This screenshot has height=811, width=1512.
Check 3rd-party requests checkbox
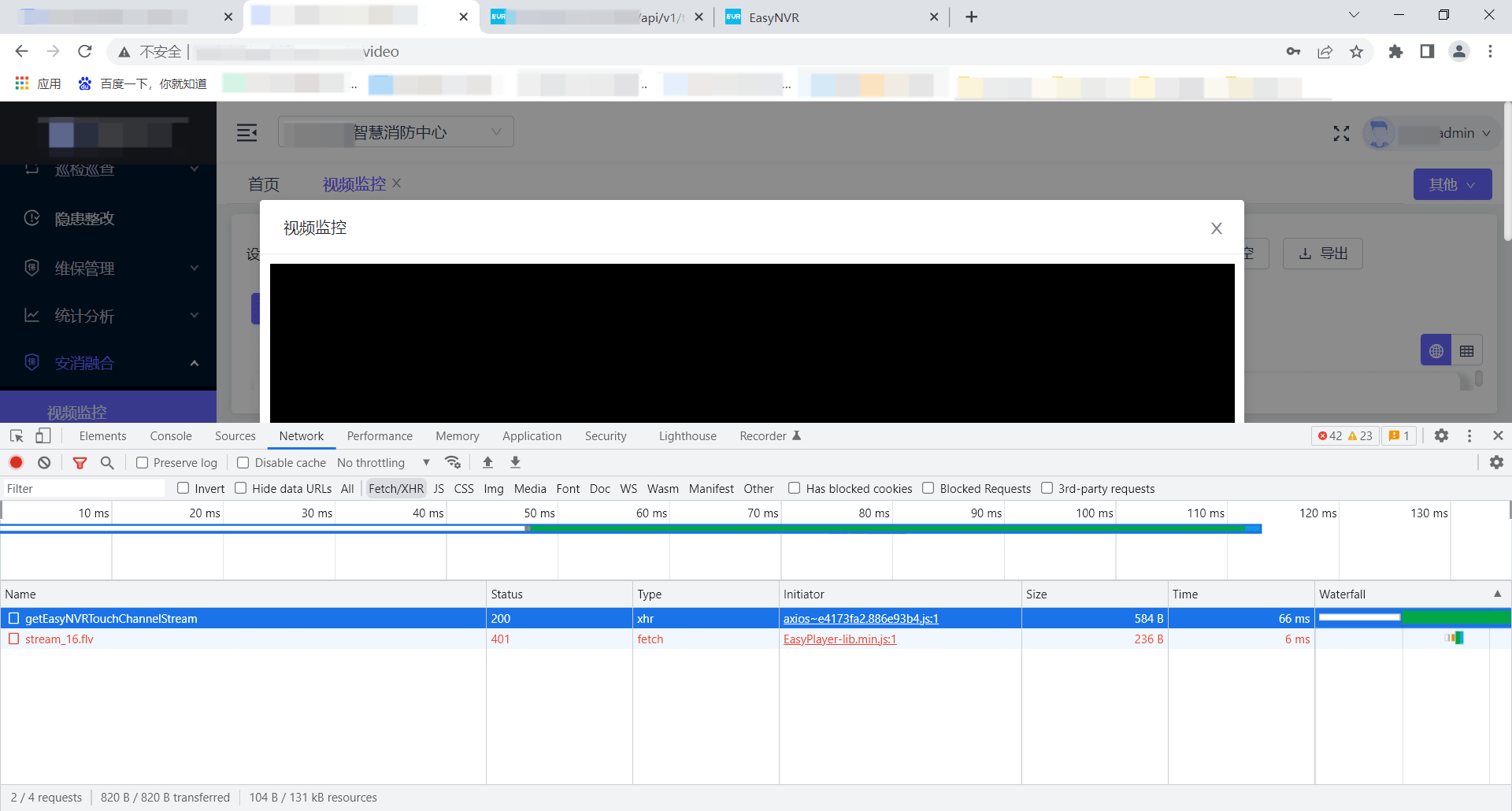point(1047,488)
